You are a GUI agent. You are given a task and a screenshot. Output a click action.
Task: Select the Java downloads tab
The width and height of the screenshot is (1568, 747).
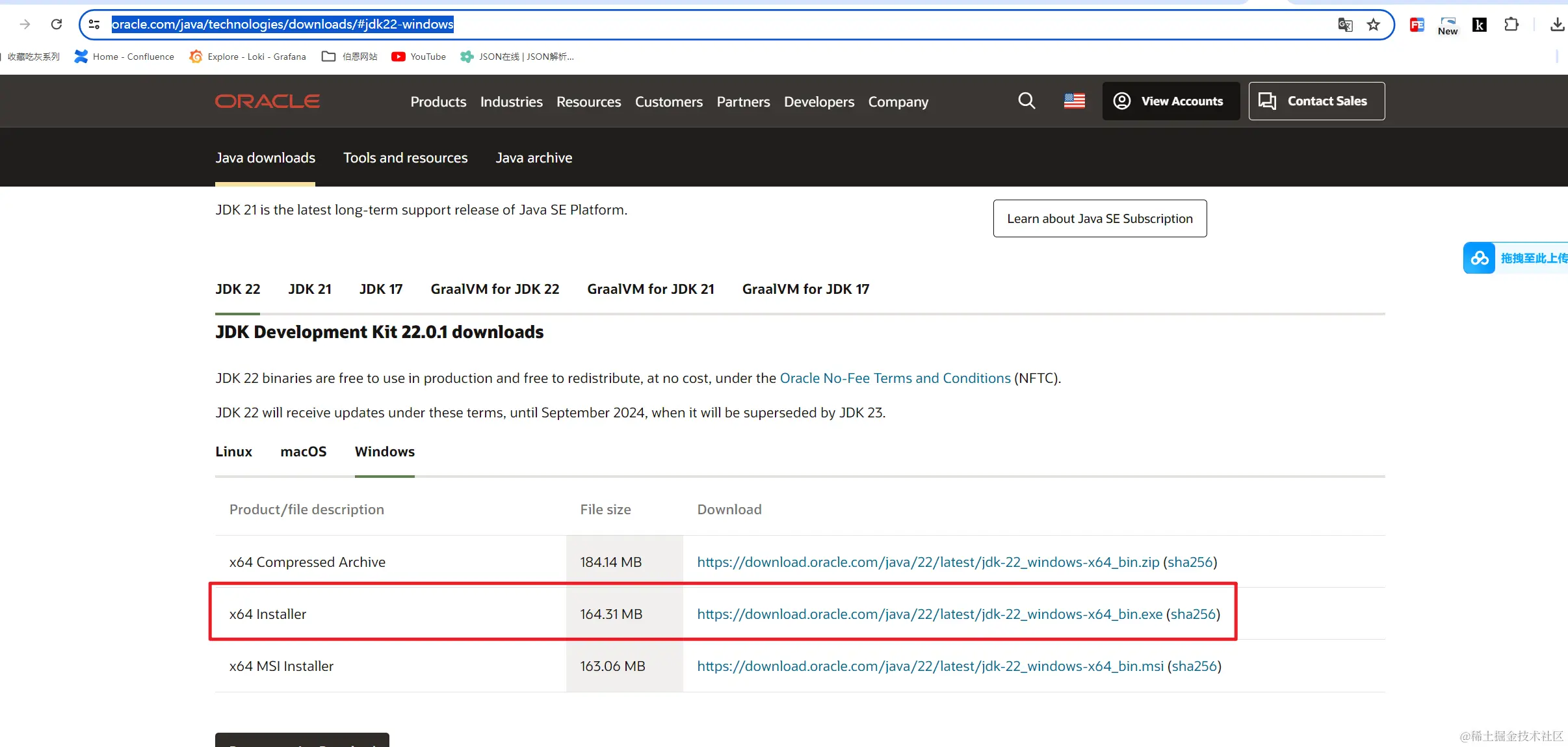[265, 158]
